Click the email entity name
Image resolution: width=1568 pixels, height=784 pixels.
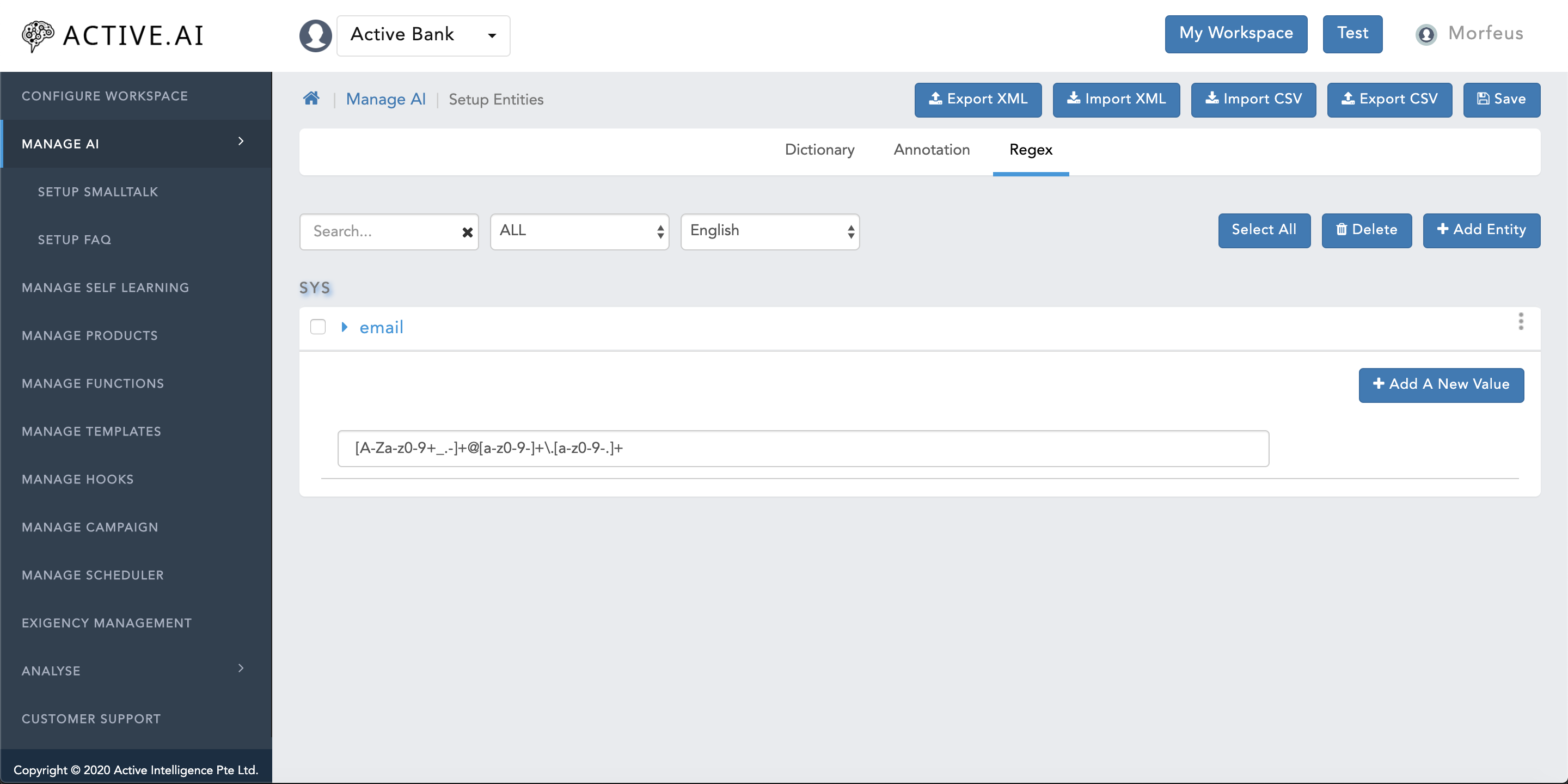coord(381,327)
